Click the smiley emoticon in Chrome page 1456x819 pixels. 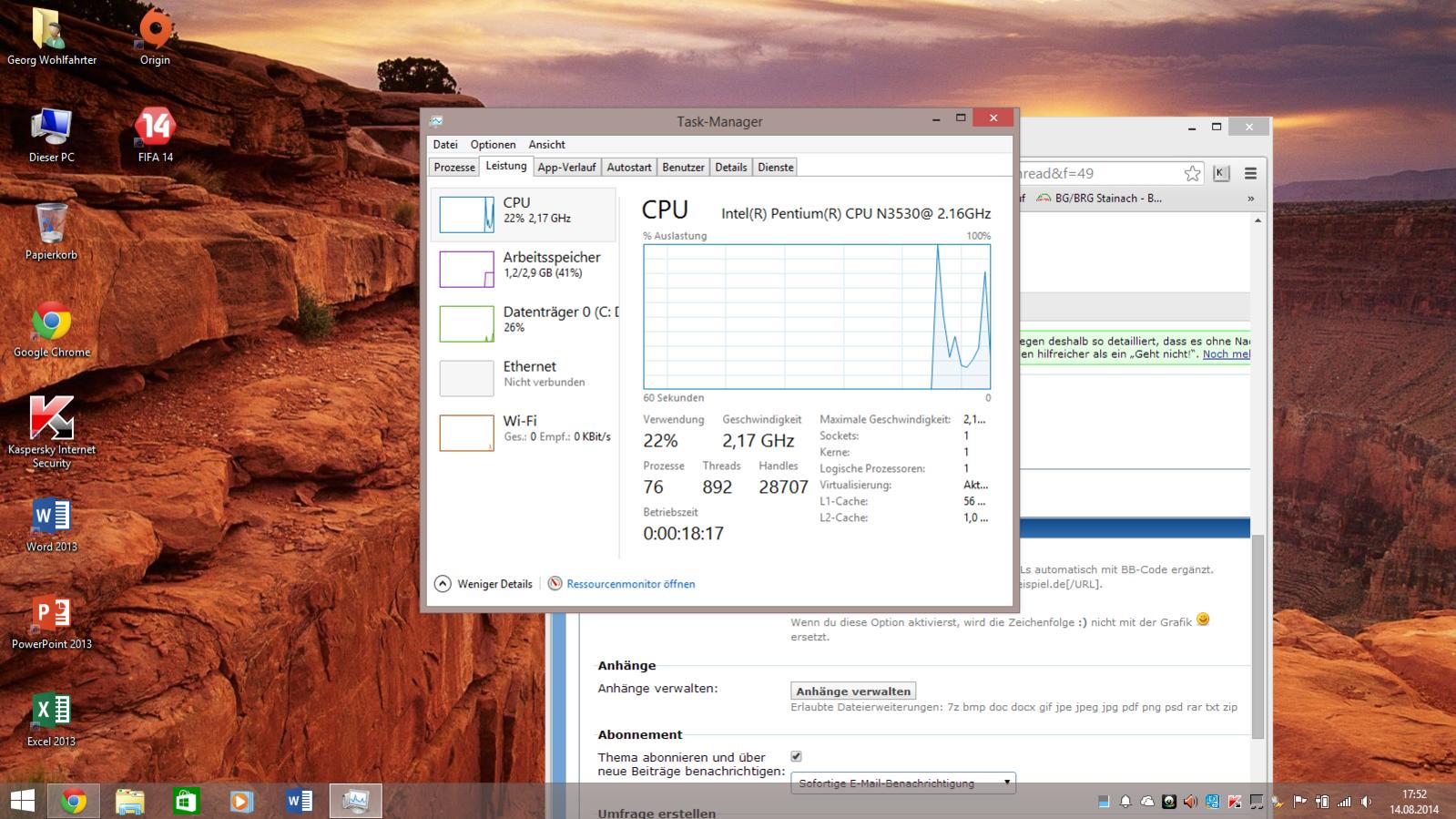(x=1203, y=619)
